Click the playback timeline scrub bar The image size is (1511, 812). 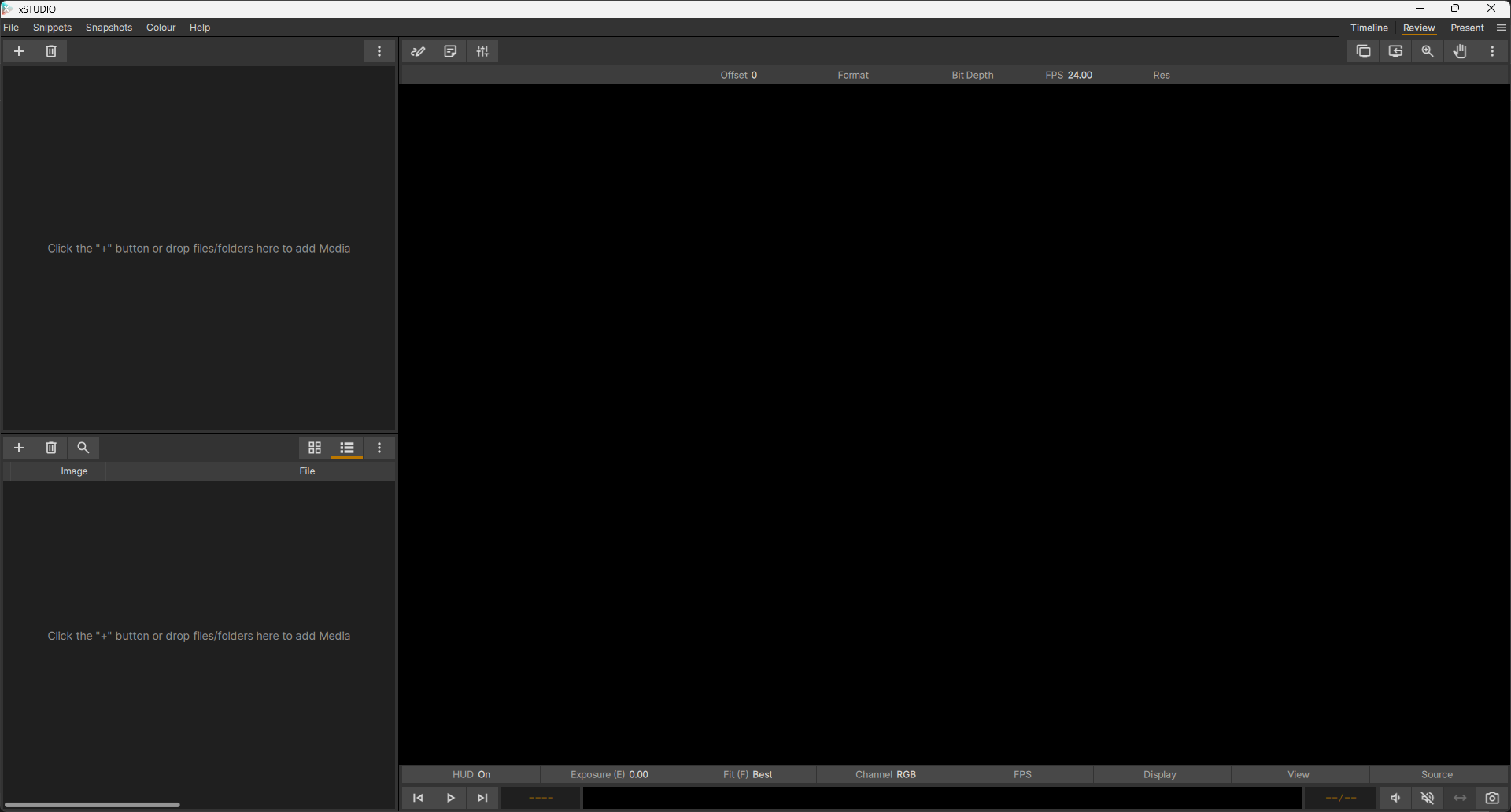pyautogui.click(x=942, y=798)
